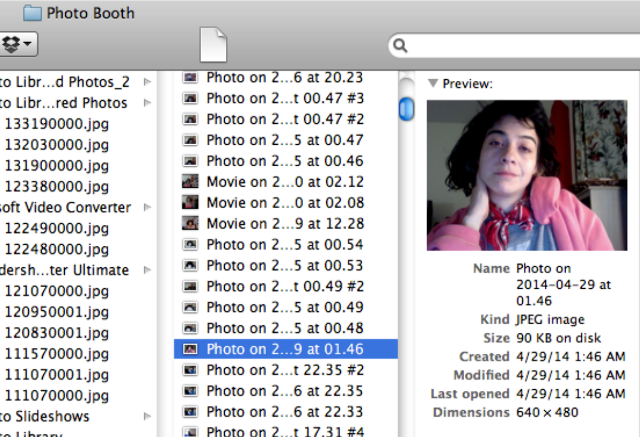Click file icon of selected 'Photo on 2...9 at 01.46'
This screenshot has height=437, width=640.
190,349
